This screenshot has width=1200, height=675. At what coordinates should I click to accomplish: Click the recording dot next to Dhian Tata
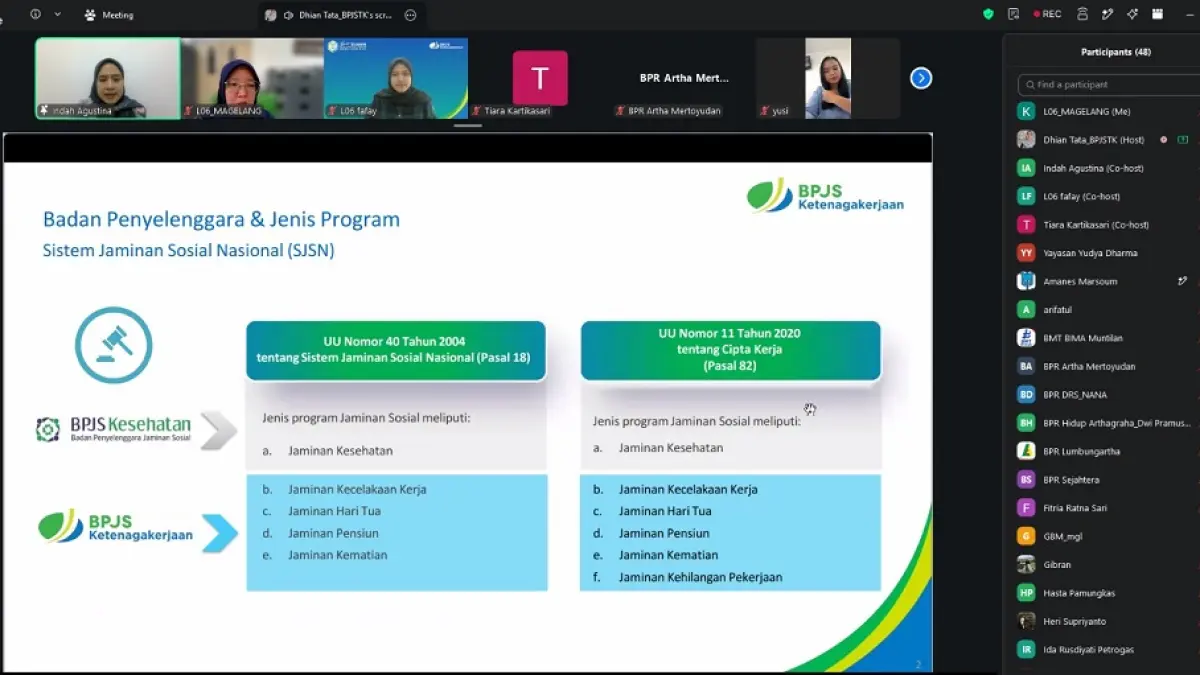[1163, 140]
